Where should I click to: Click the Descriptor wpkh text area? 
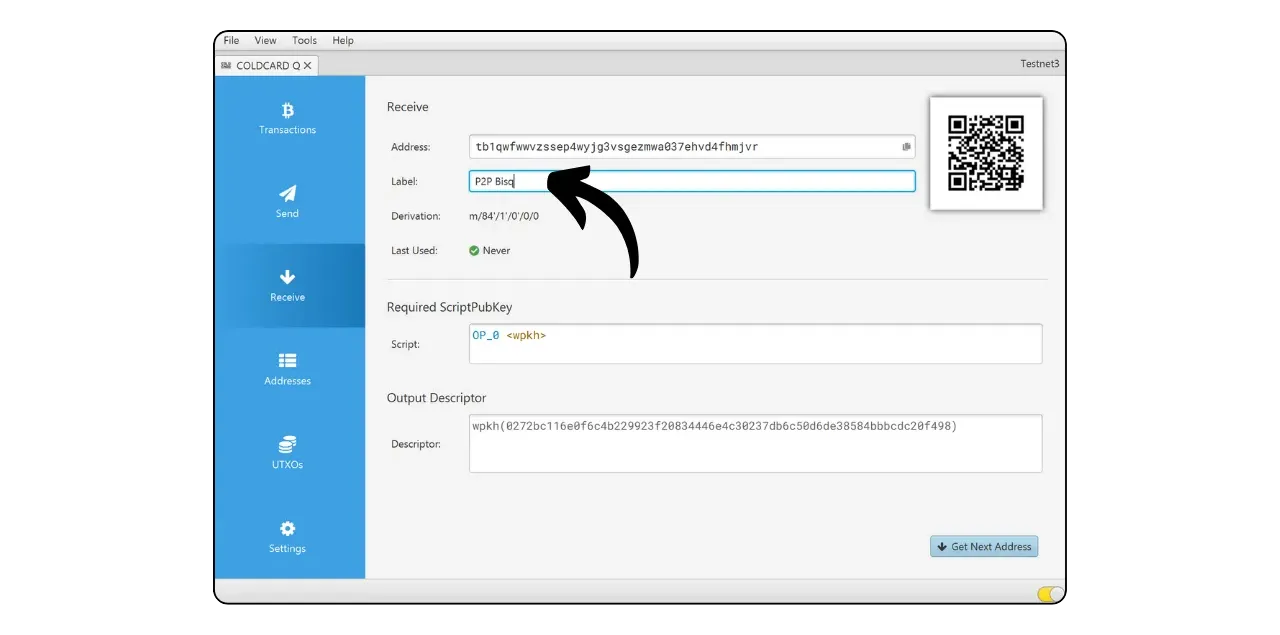point(755,443)
